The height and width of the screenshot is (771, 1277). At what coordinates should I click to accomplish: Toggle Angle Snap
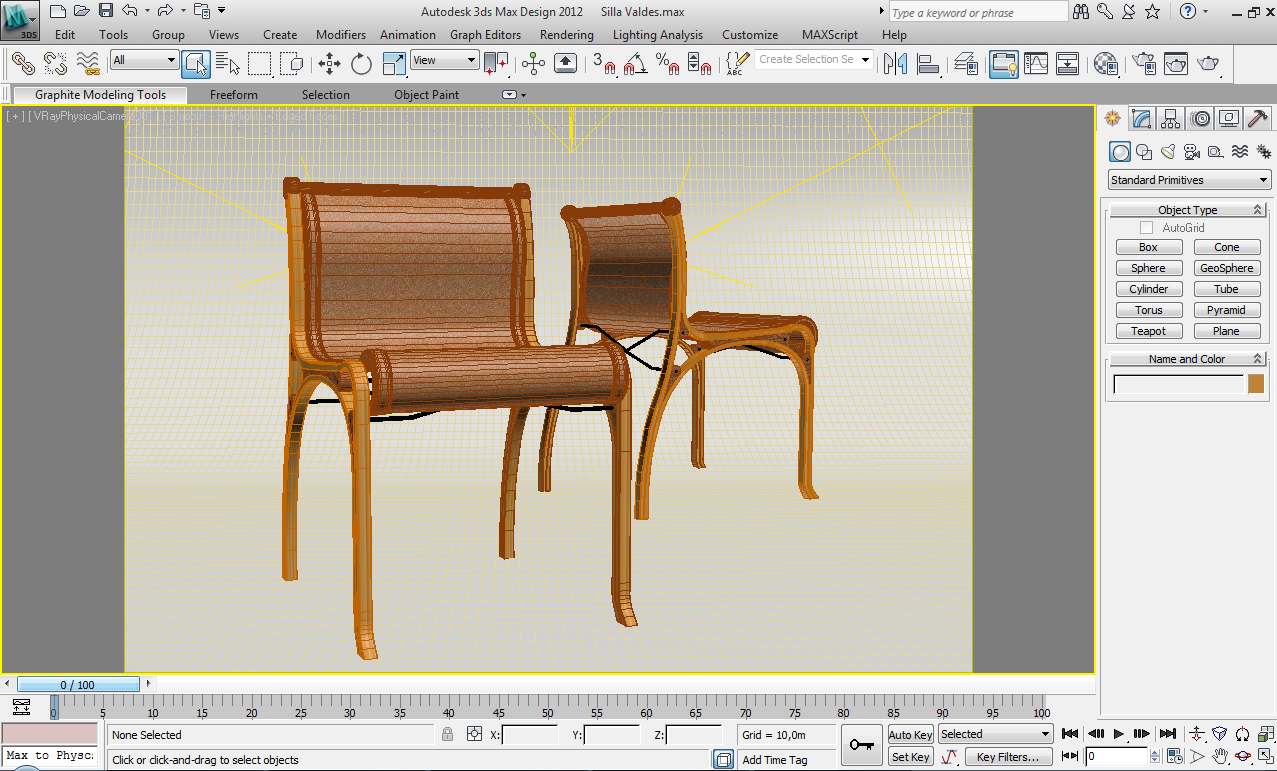point(635,64)
